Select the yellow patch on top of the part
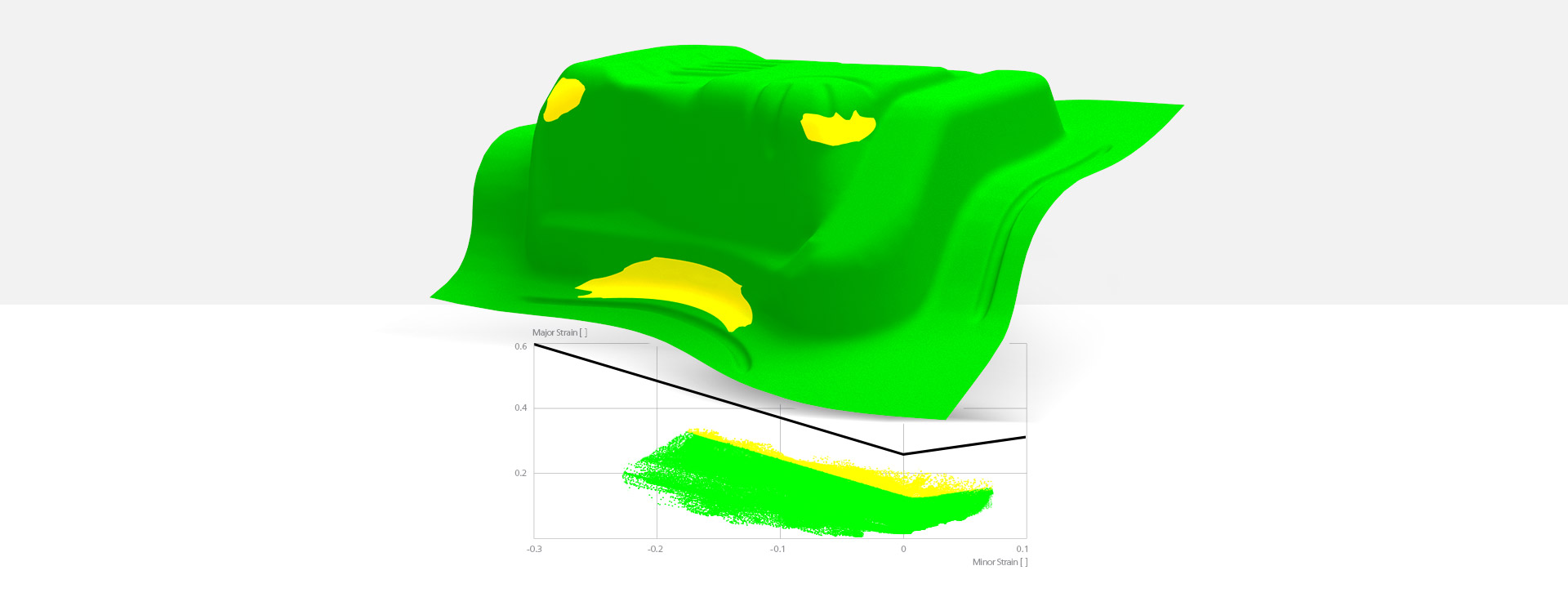Image resolution: width=1568 pixels, height=606 pixels. tap(837, 129)
